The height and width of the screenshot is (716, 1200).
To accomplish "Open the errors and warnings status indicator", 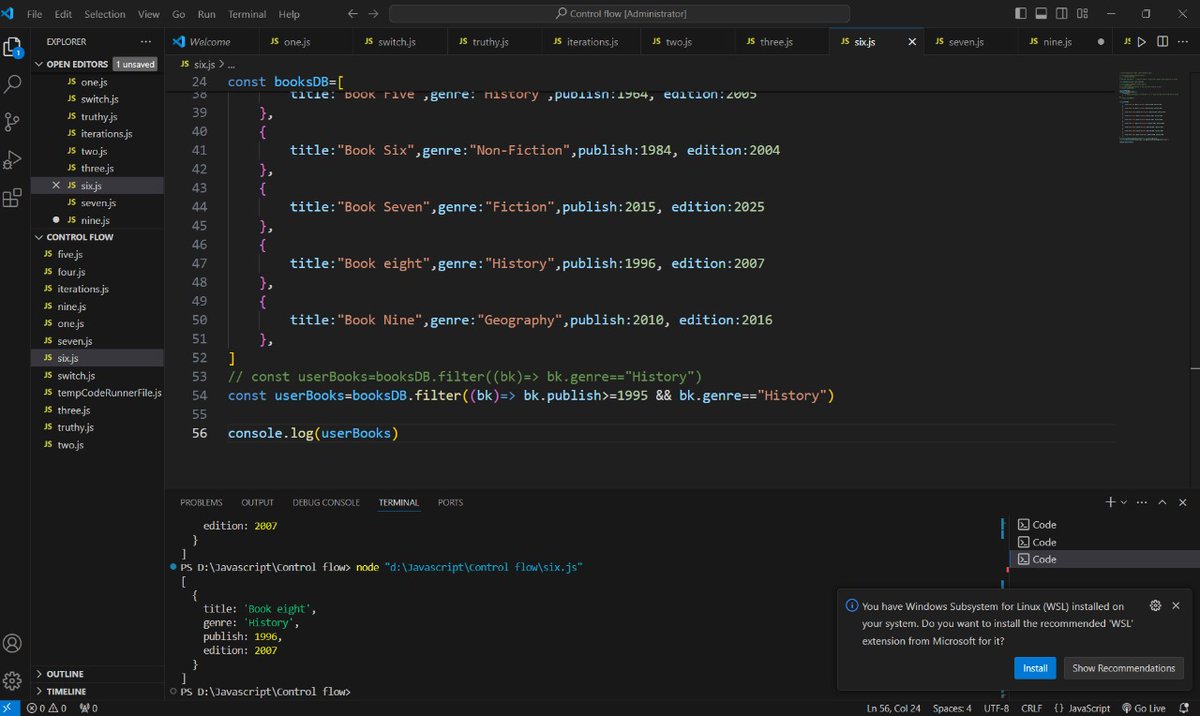I will coord(46,708).
